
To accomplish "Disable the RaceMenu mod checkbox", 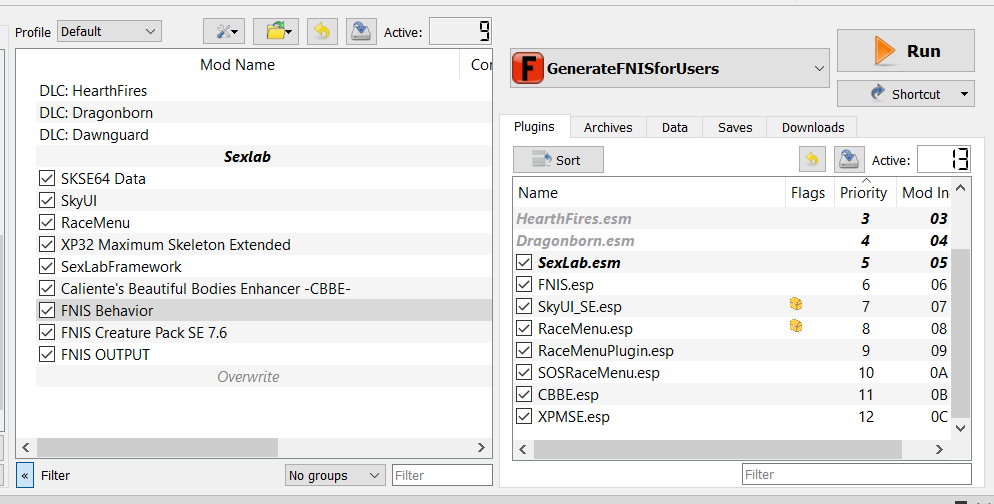I will (47, 223).
